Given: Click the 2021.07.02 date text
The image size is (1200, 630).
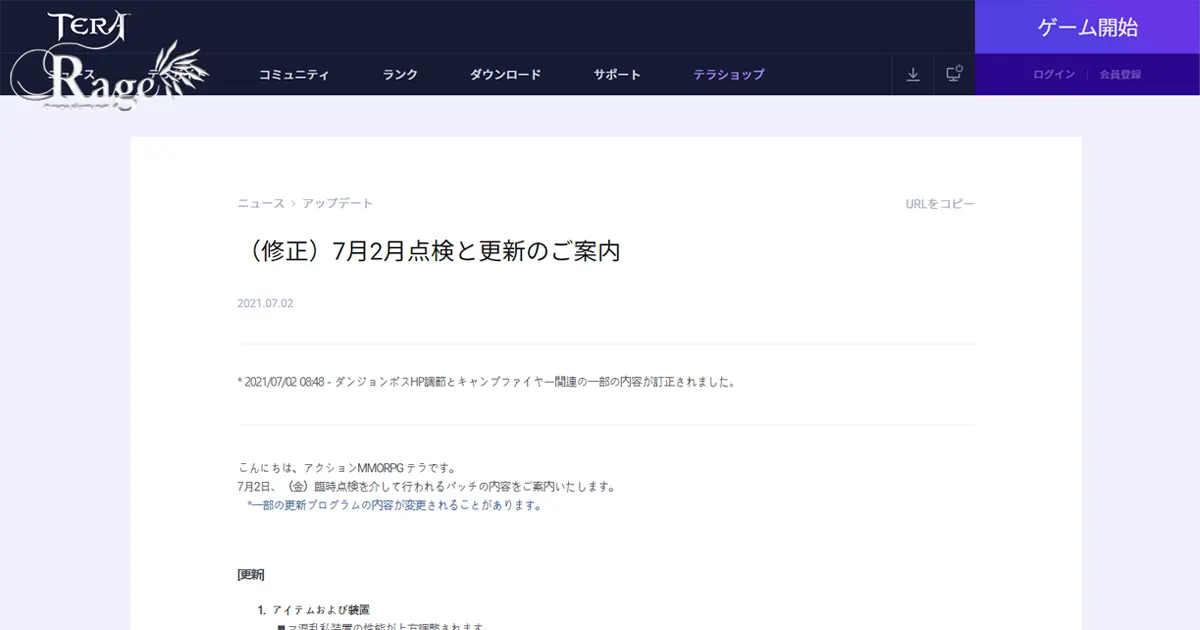Looking at the screenshot, I should coord(265,303).
